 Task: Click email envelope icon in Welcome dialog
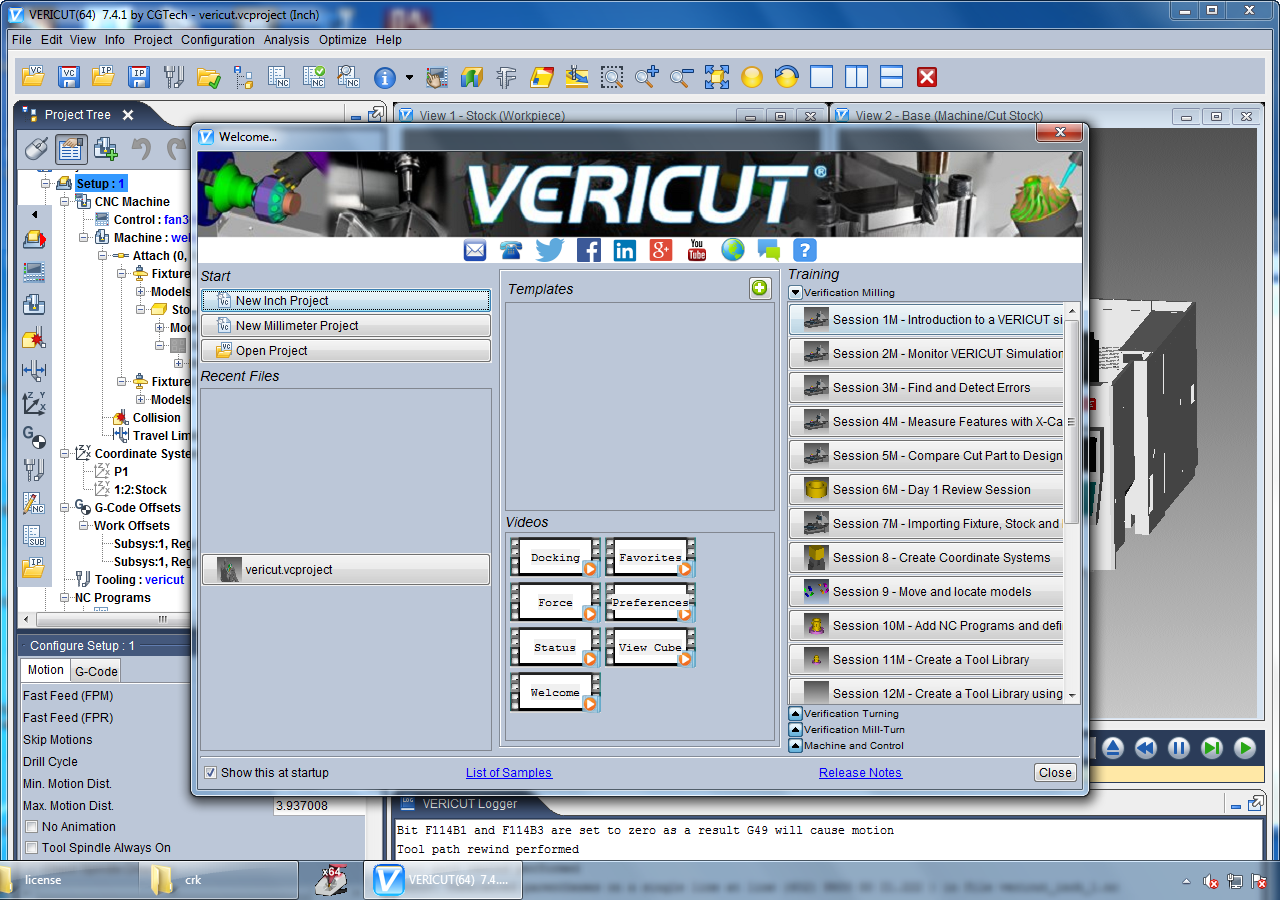click(475, 250)
